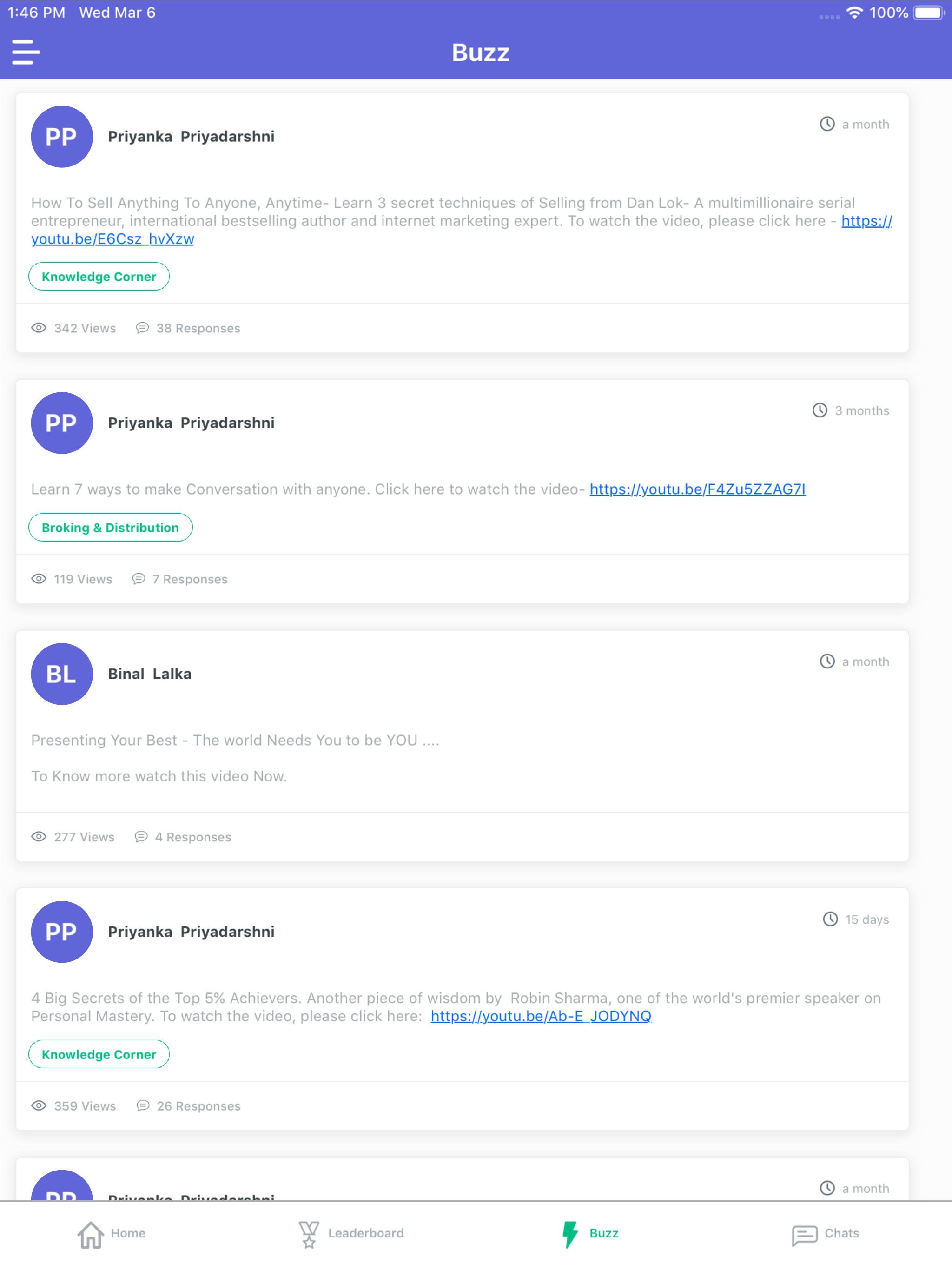Open the Chats speech bubble icon
Image resolution: width=952 pixels, height=1270 pixels.
point(805,1233)
